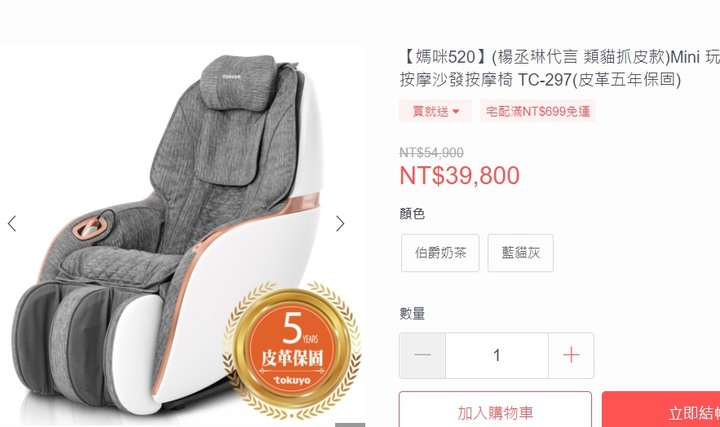Click the tokuyo logo on the chair headrest
The width and height of the screenshot is (720, 427).
click(232, 76)
